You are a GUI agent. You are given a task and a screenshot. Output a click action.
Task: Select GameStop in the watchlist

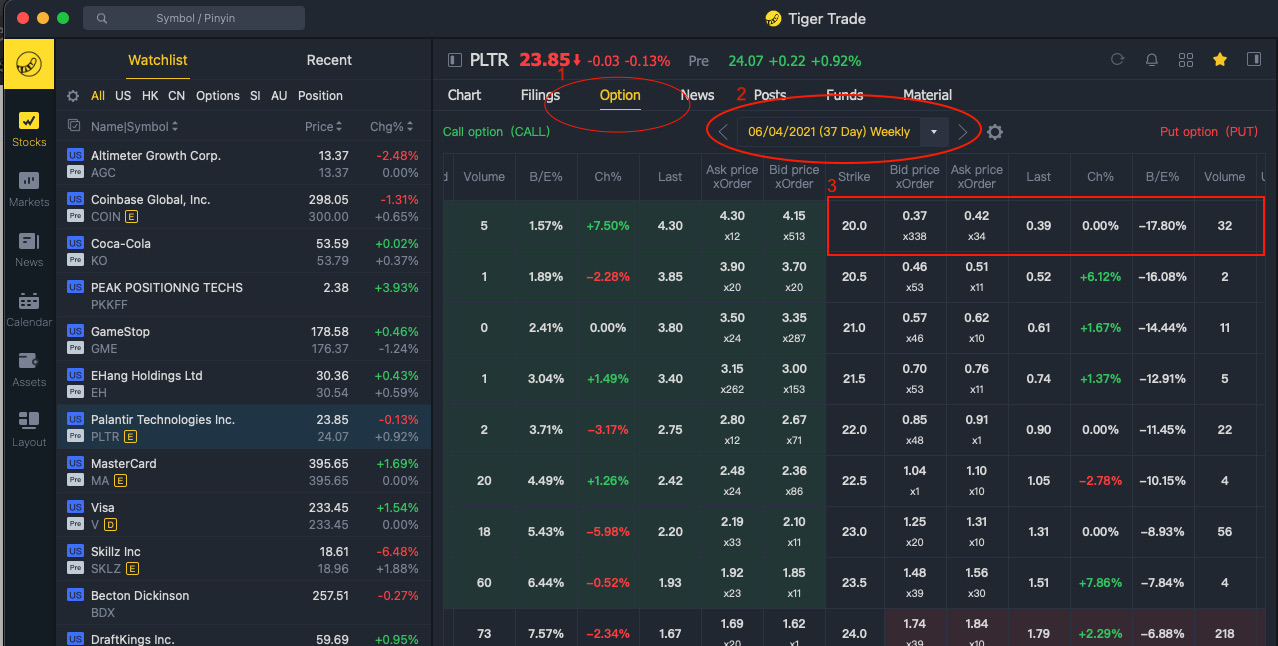click(244, 340)
